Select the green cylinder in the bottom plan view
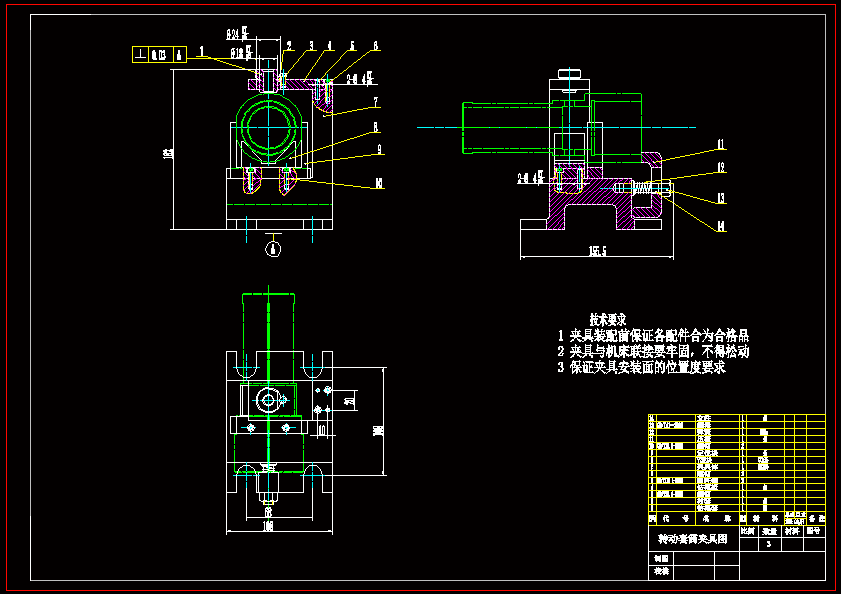The height and width of the screenshot is (594, 841). [x=269, y=322]
